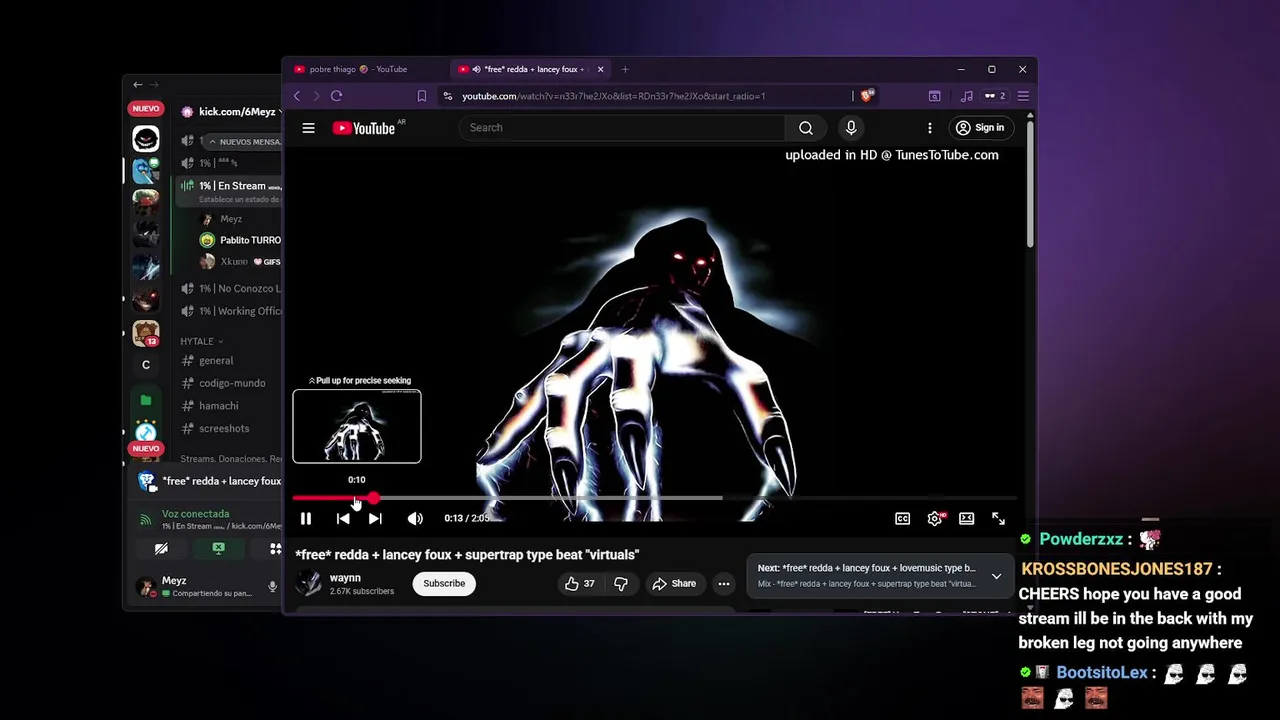
Task: Toggle closed captions in the player
Action: click(902, 518)
